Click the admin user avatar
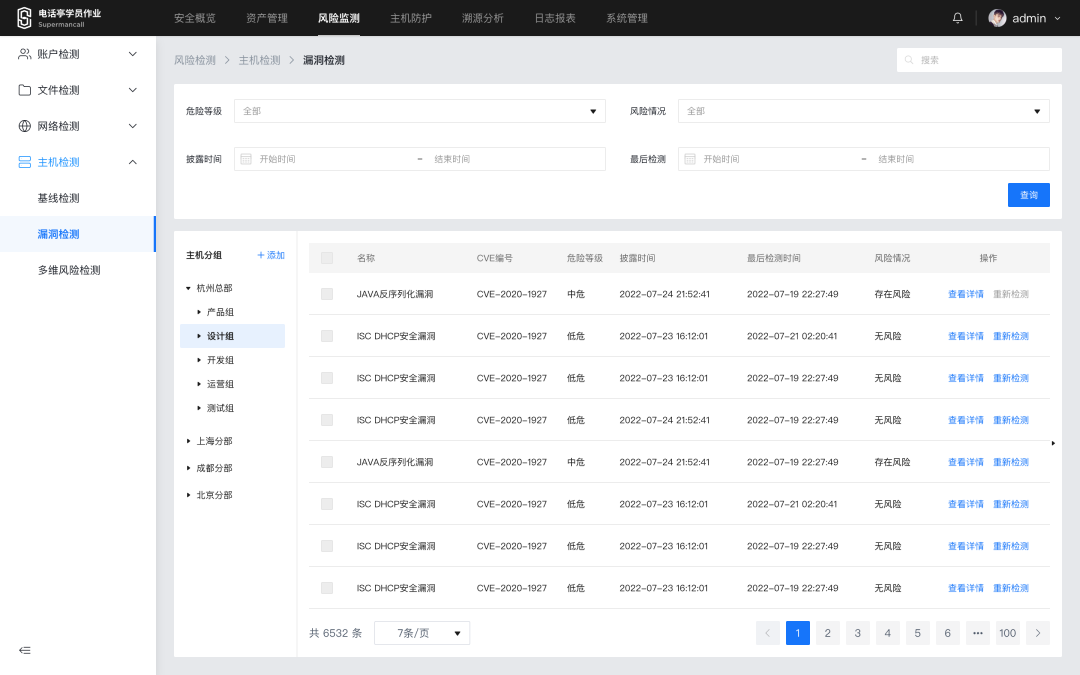 click(997, 18)
